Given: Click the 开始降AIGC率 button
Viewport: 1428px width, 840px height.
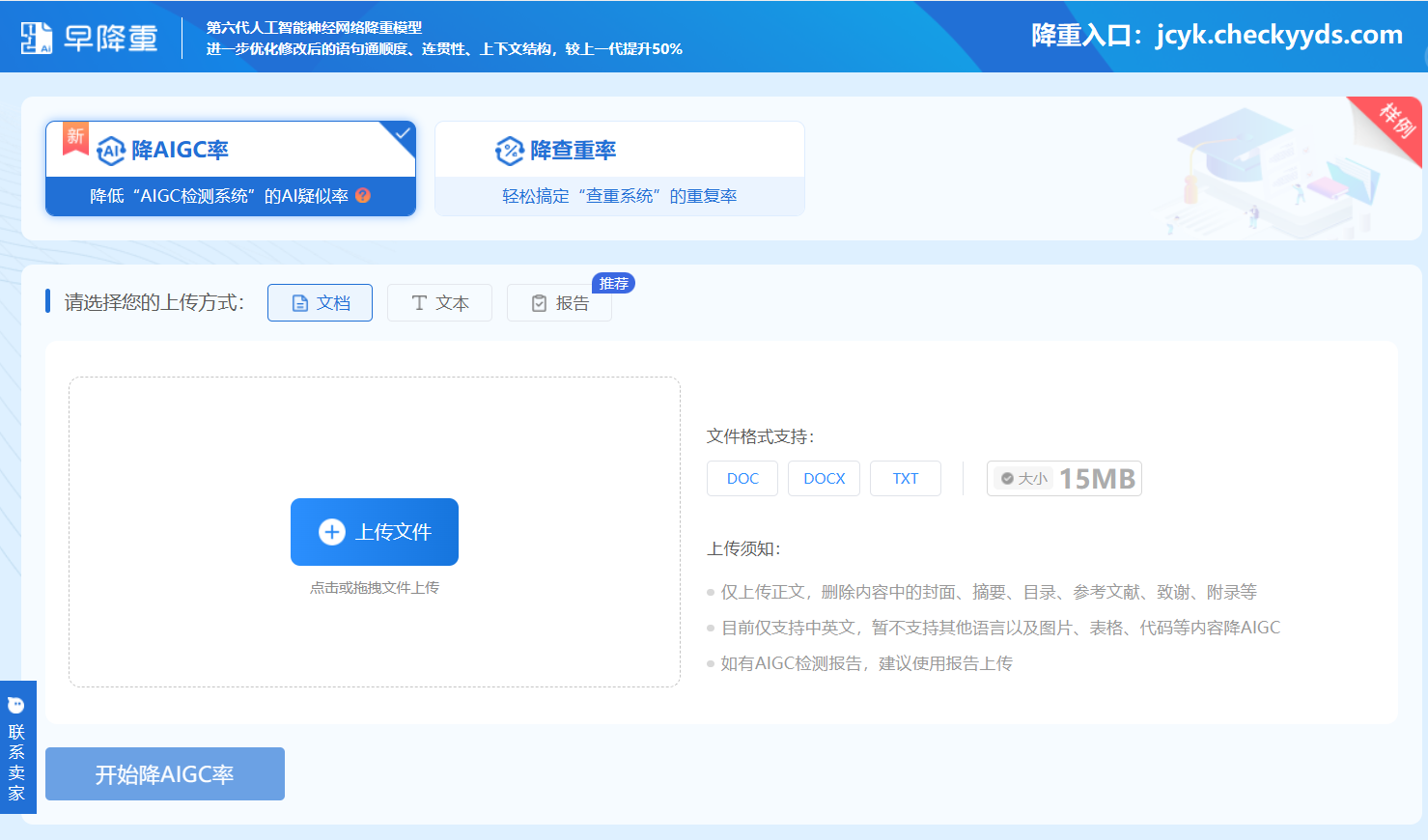Looking at the screenshot, I should click(x=165, y=774).
